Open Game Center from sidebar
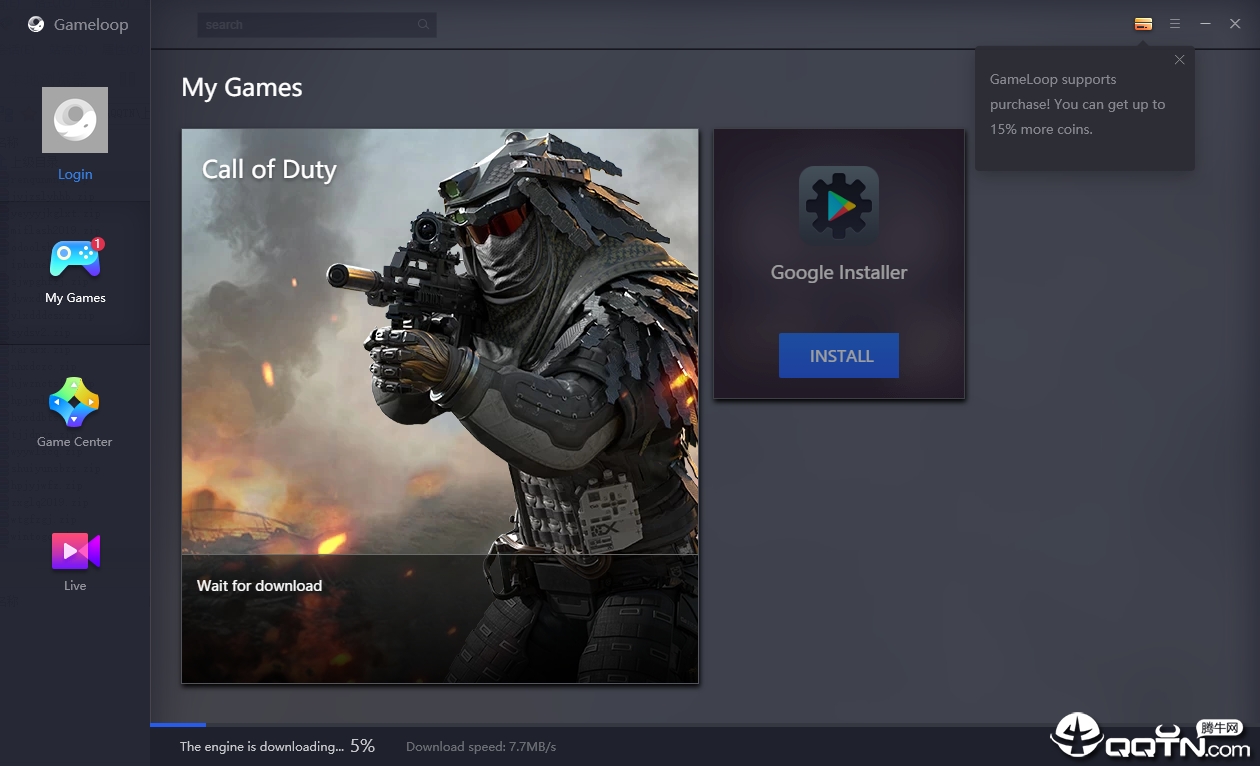The height and width of the screenshot is (766, 1260). click(75, 413)
